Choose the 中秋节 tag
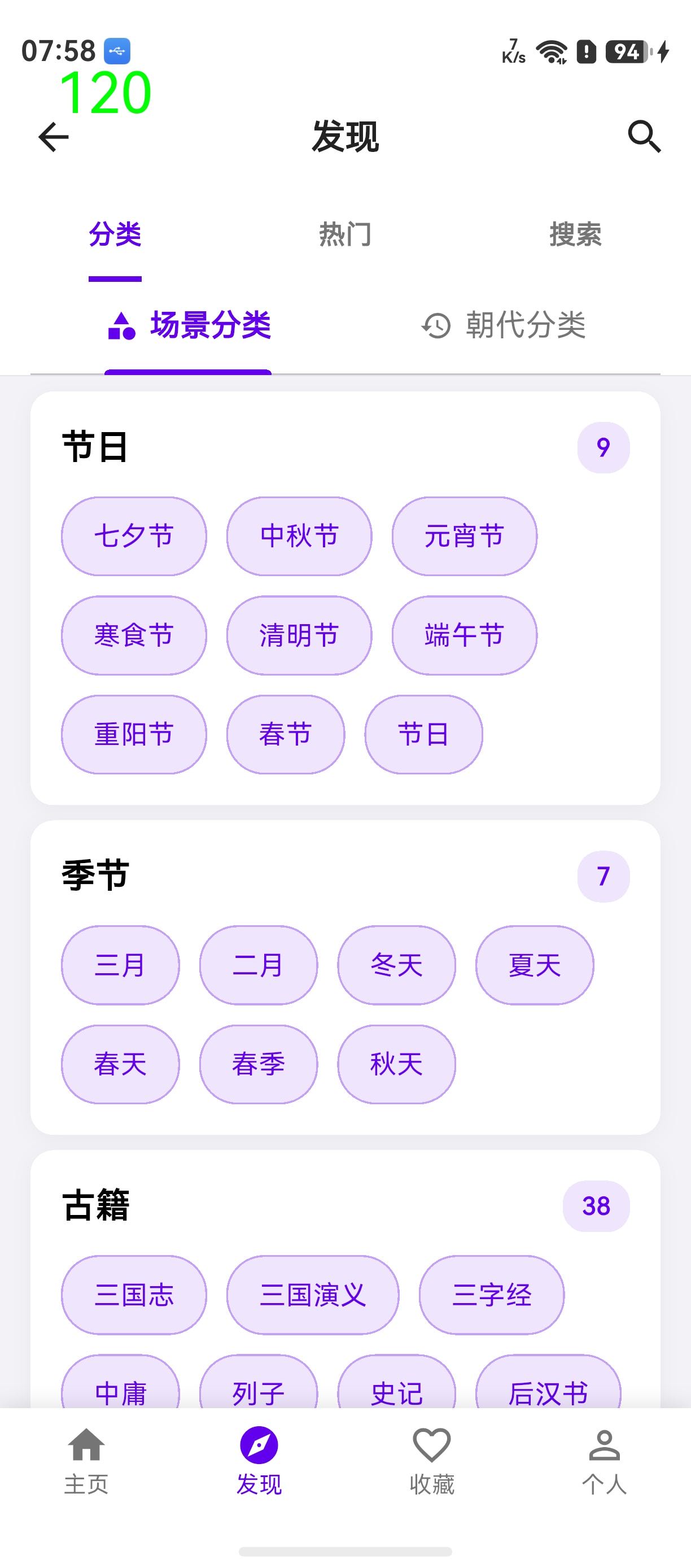This screenshot has height=1568, width=691. point(299,536)
